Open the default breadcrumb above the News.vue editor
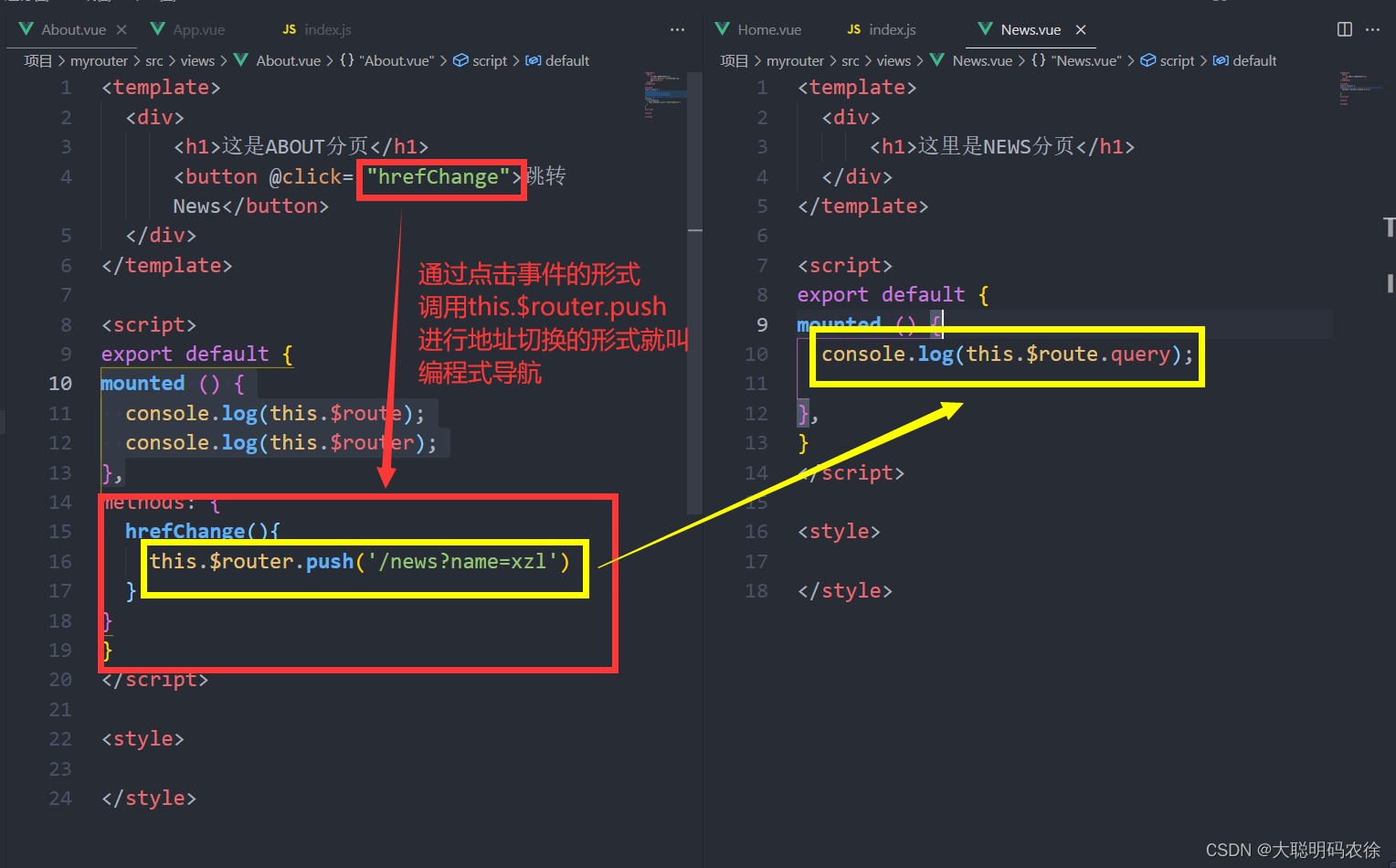The width and height of the screenshot is (1396, 868). point(1254,60)
